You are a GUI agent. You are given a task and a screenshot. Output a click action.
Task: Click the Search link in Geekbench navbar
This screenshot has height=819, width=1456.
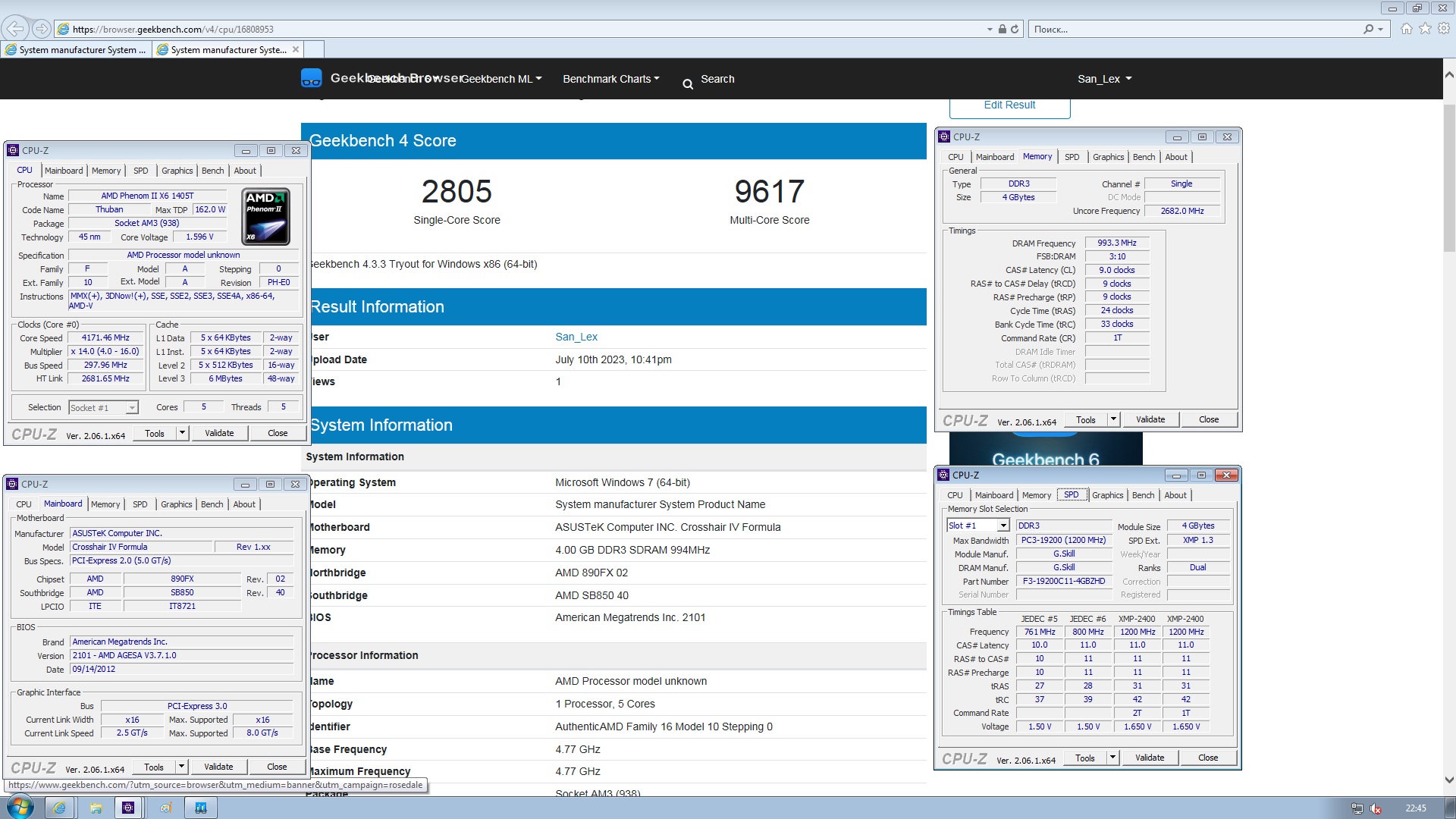[717, 79]
